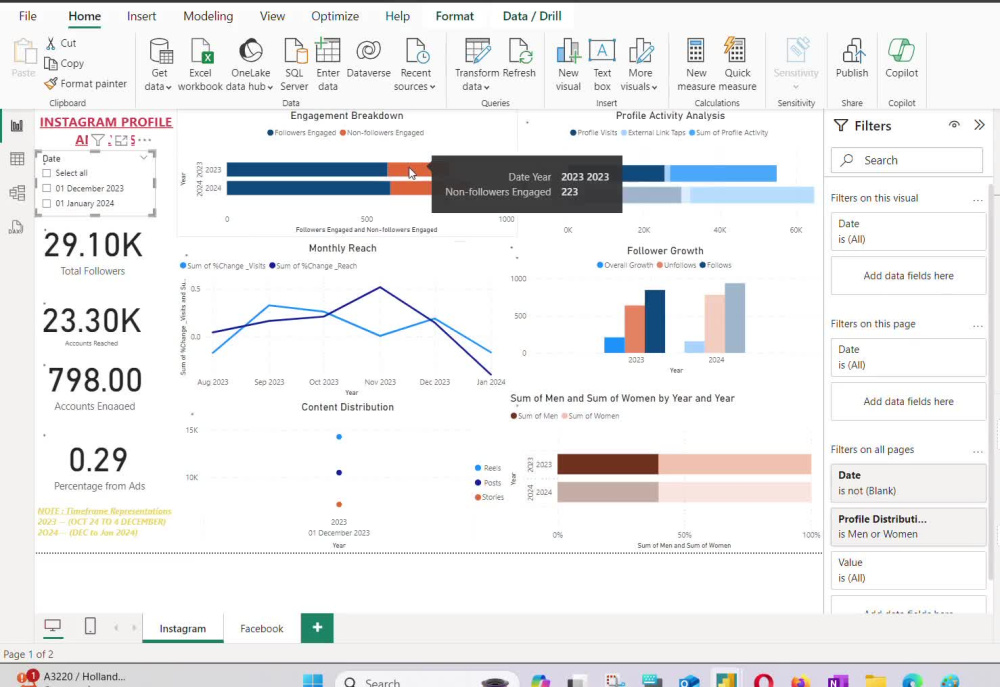This screenshot has height=687, width=1000.
Task: Click the Filters pane search box
Action: 905,160
